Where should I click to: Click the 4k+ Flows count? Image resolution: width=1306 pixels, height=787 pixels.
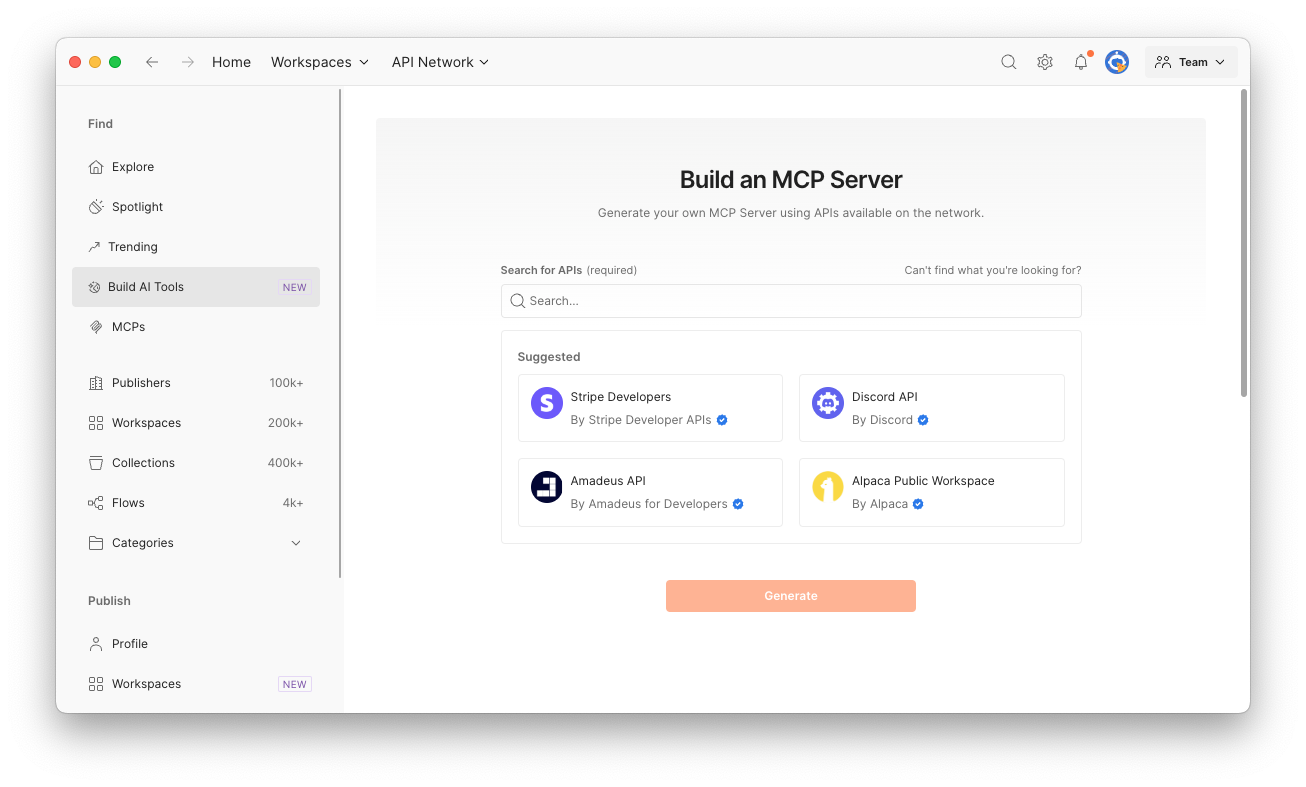pyautogui.click(x=293, y=503)
